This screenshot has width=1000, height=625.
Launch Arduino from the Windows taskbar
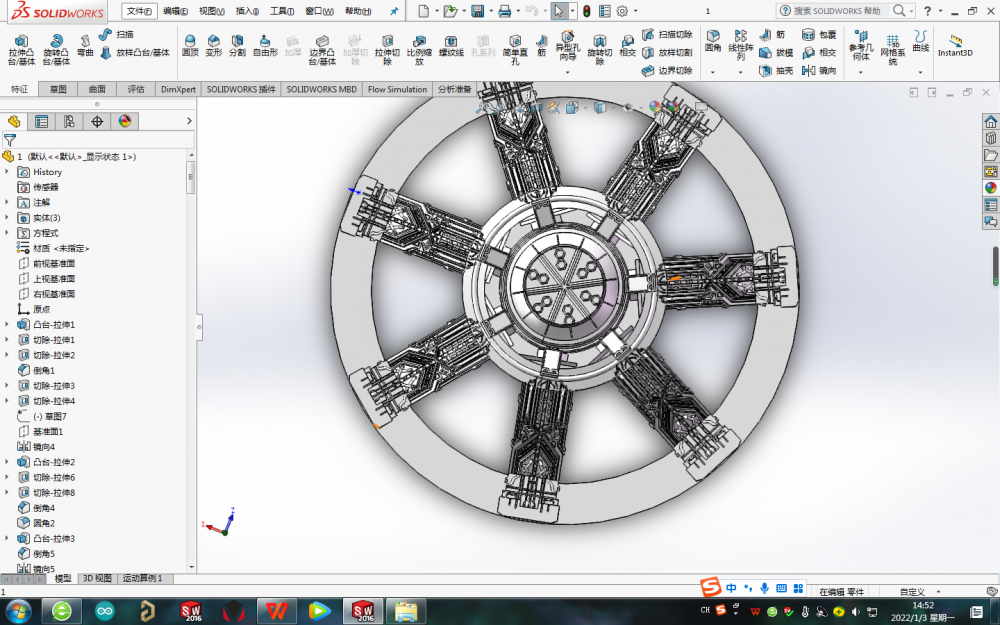105,610
